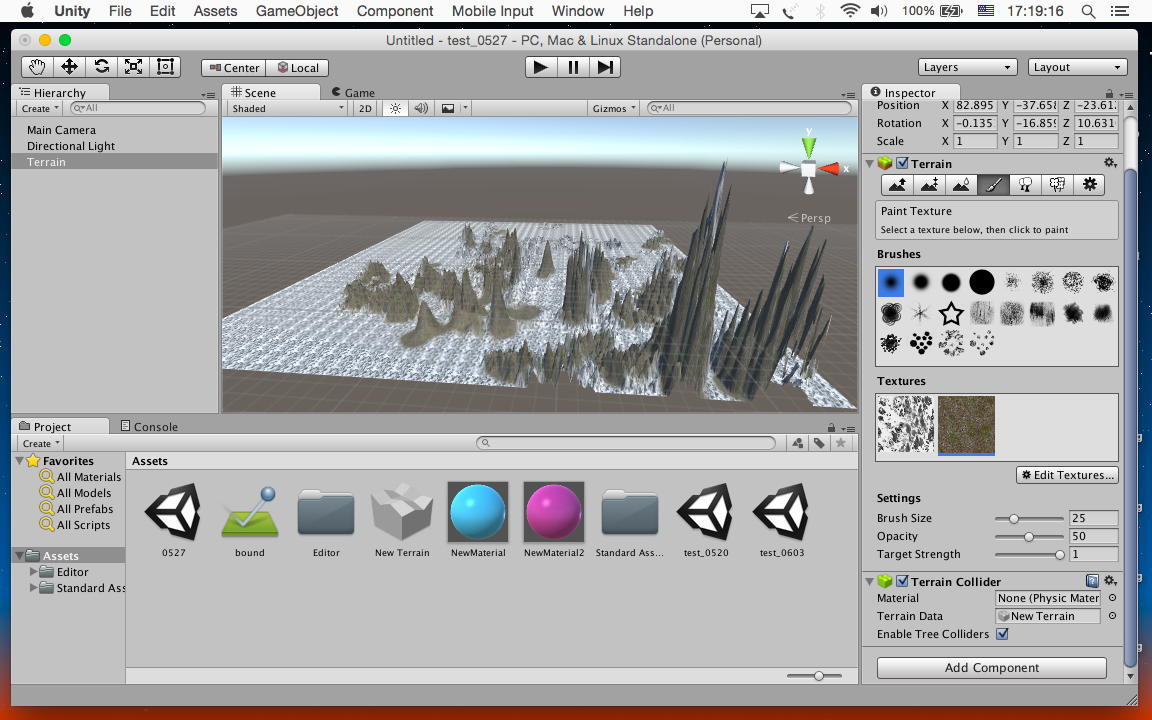Select the Hand tool in toolbar
Screen dimensions: 1152x720
(x=37, y=67)
